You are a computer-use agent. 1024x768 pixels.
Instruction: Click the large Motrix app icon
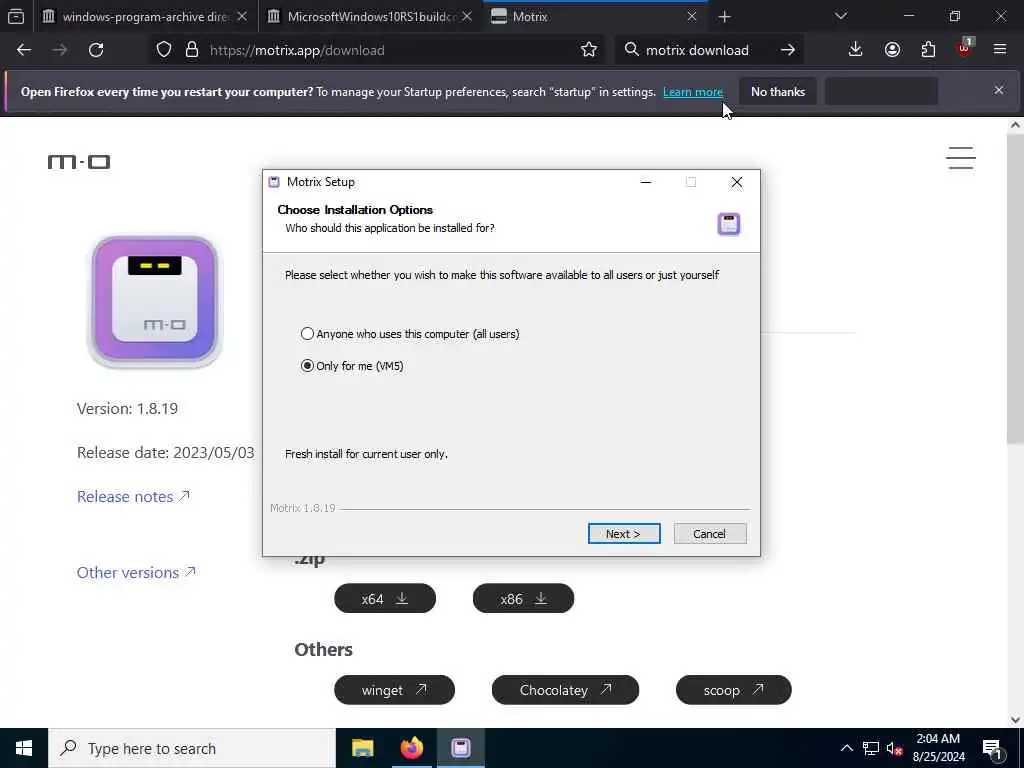[x=155, y=301]
